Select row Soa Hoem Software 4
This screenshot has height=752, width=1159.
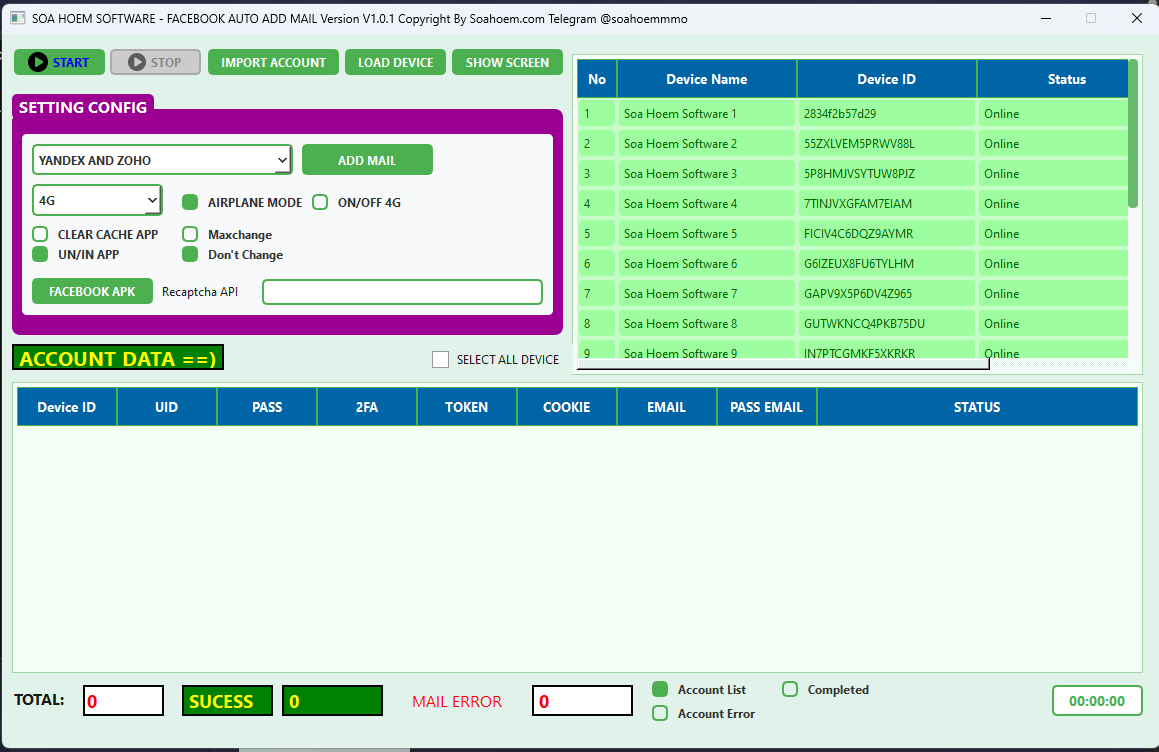(853, 203)
